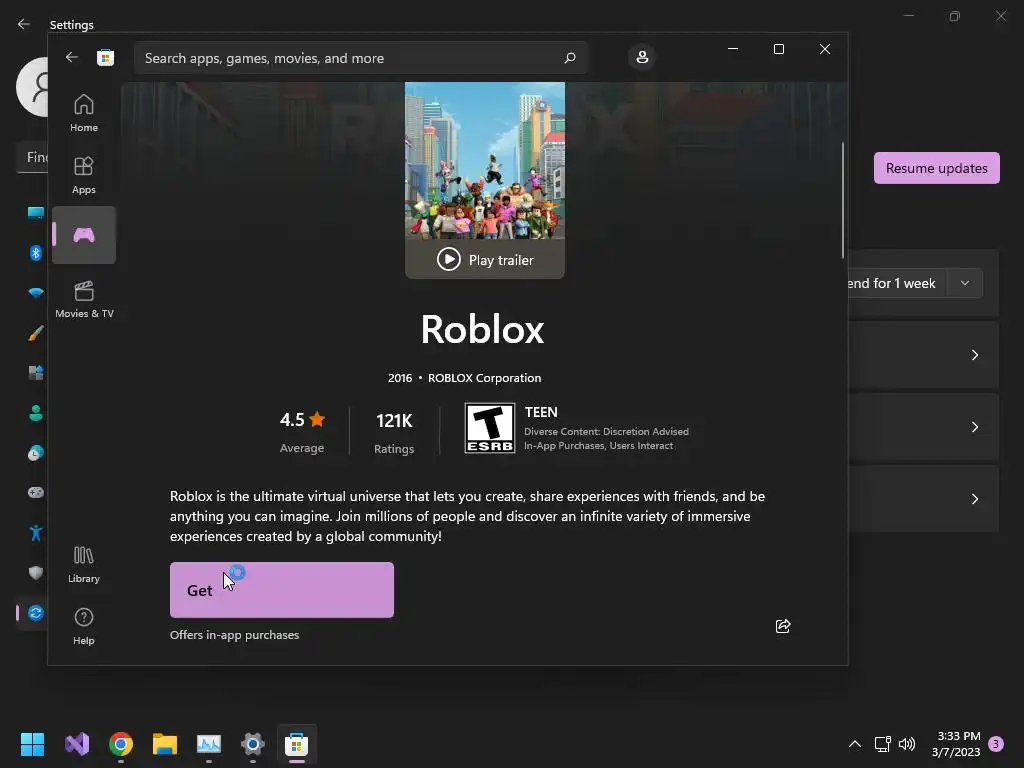Open the volume control in tray
Viewport: 1024px width, 768px height.
click(907, 744)
